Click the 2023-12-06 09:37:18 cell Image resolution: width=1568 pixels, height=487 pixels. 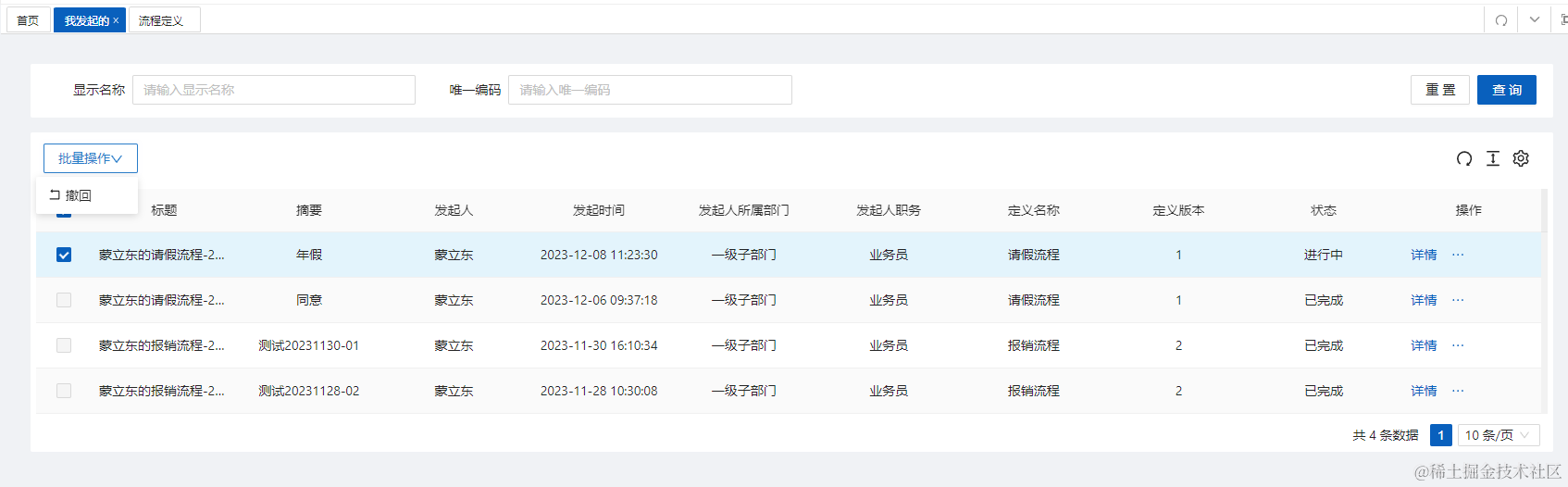click(x=599, y=300)
